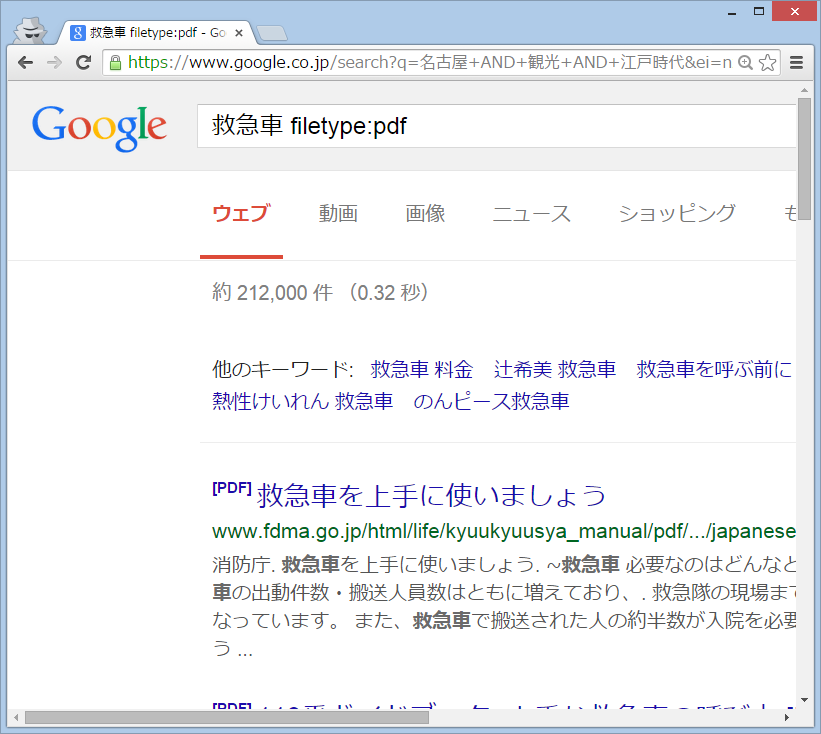Image resolution: width=821 pixels, height=734 pixels.
Task: Click the incognito spy icon
Action: point(30,30)
